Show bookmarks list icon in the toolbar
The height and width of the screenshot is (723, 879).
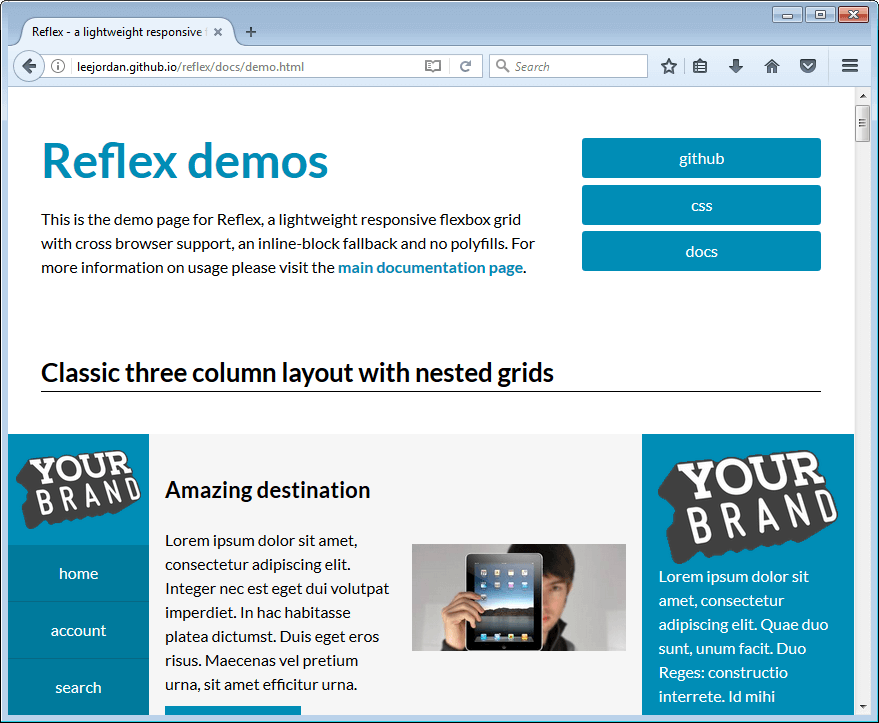click(x=700, y=67)
